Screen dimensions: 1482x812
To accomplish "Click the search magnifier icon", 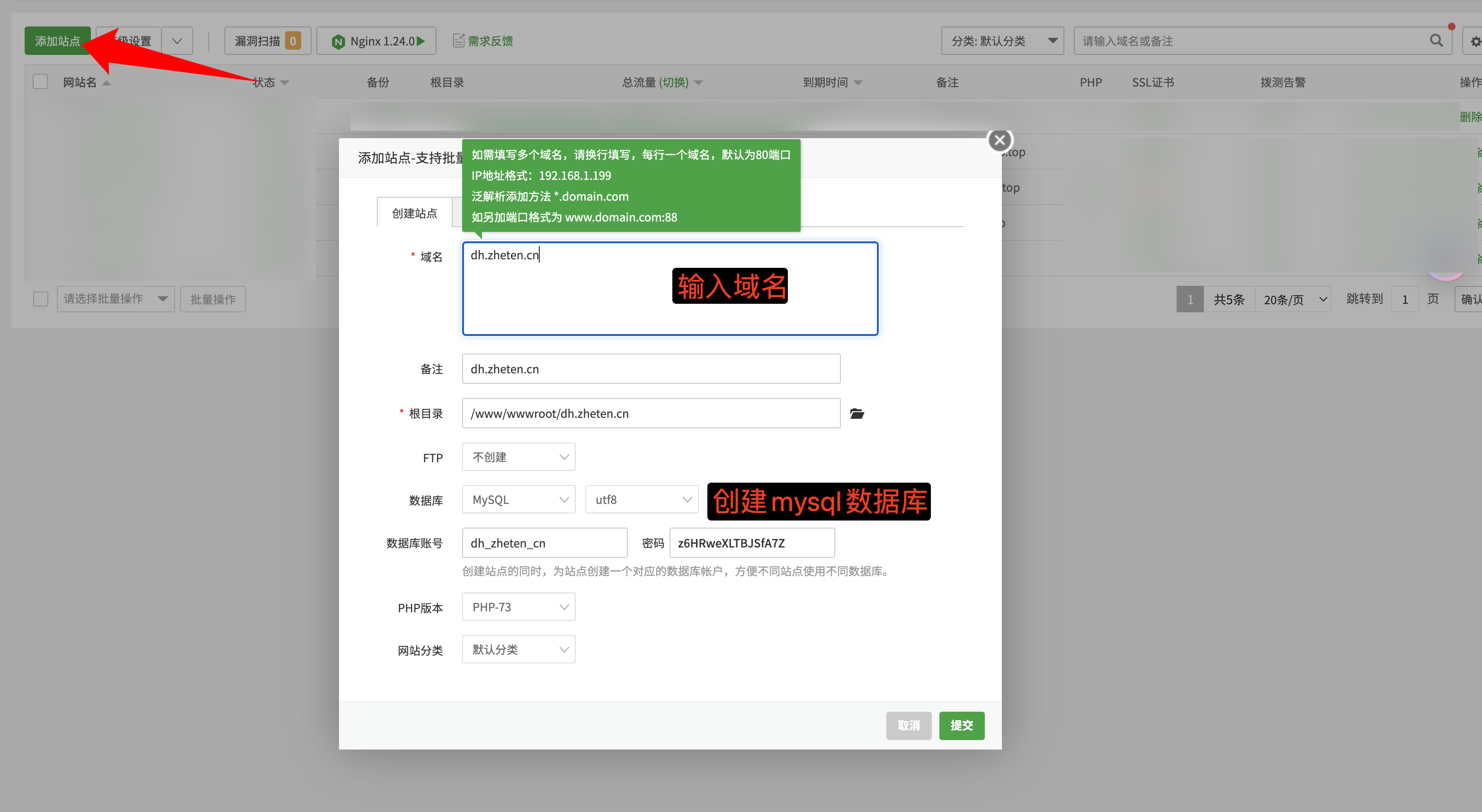I will (1436, 40).
